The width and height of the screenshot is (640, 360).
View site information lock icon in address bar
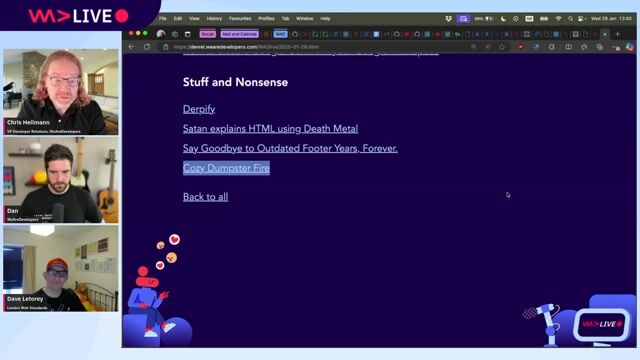coord(165,47)
